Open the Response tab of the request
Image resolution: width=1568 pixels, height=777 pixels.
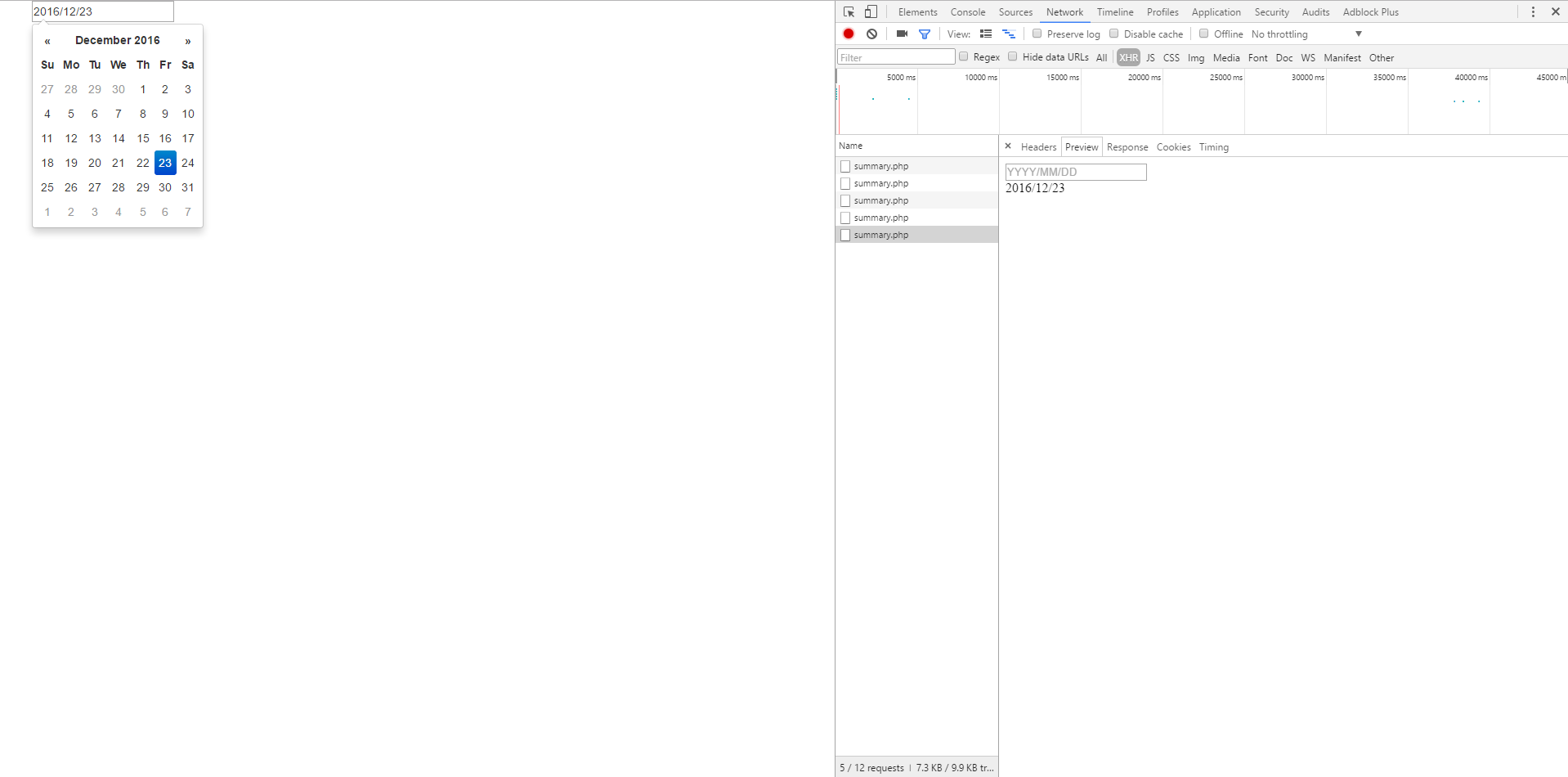point(1127,147)
